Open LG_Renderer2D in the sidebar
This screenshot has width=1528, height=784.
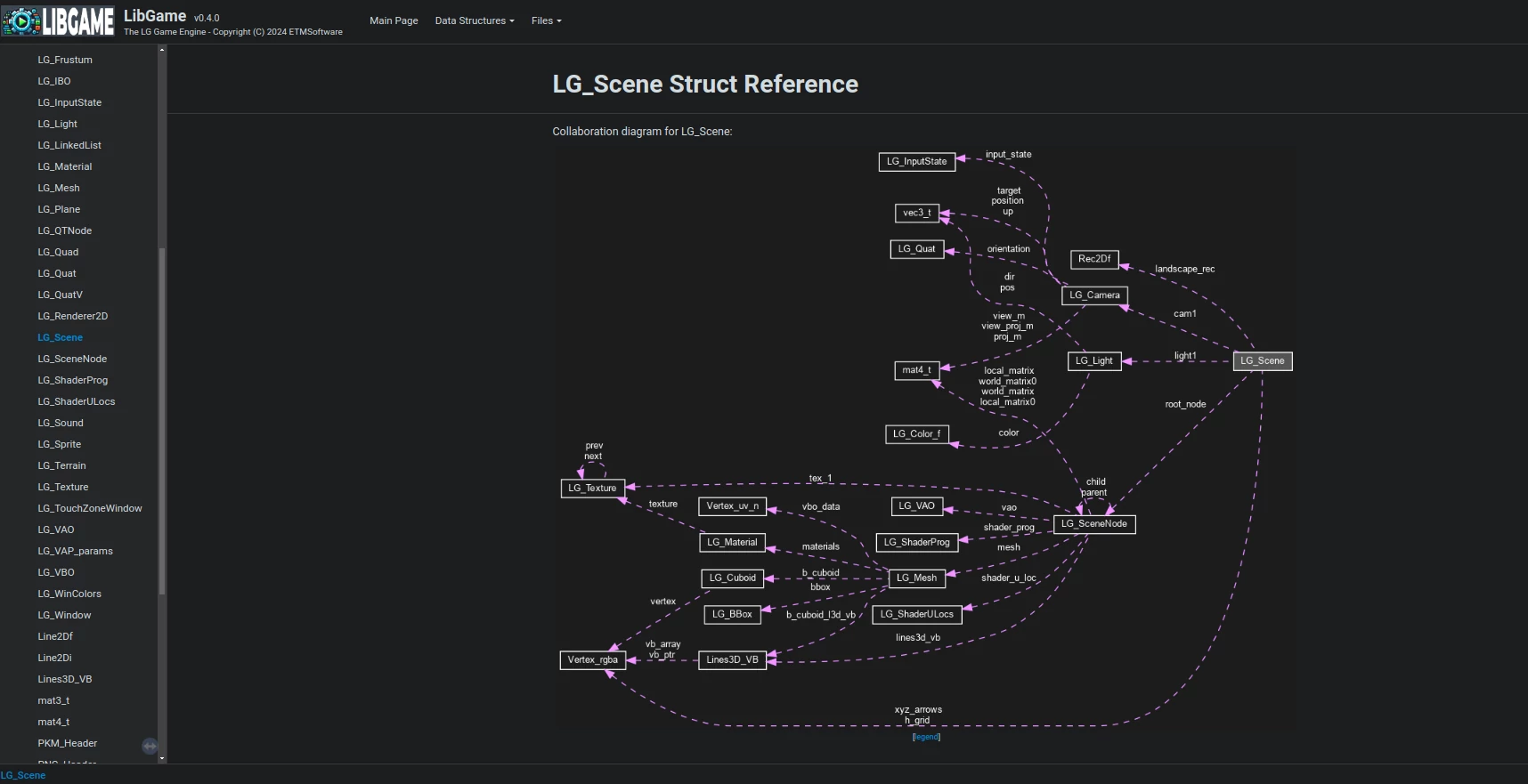73,316
